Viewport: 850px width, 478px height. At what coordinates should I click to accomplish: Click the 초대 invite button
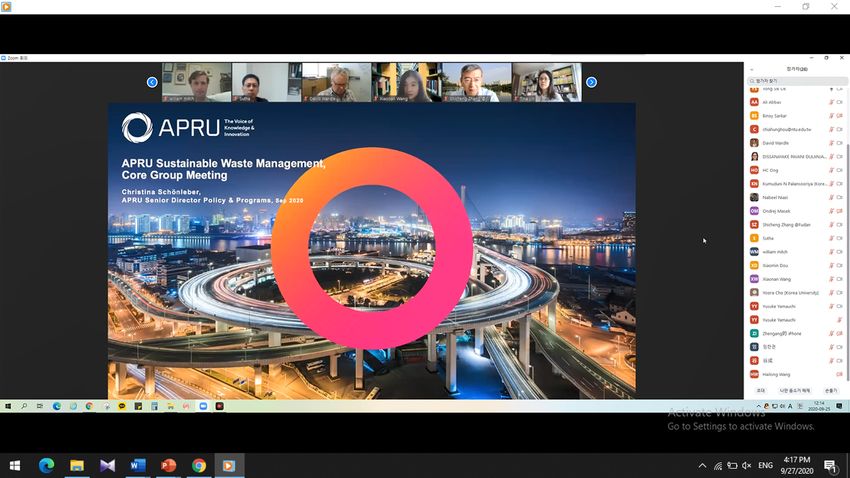coord(761,391)
